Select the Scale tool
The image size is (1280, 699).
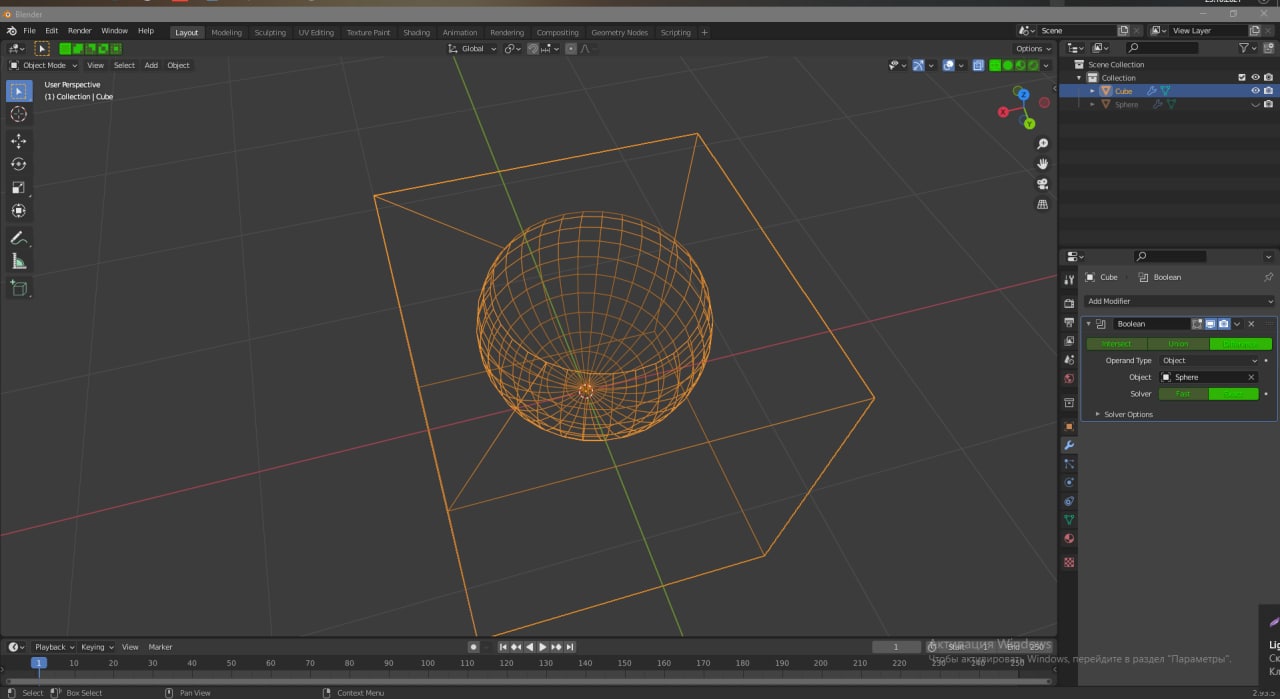(18, 187)
